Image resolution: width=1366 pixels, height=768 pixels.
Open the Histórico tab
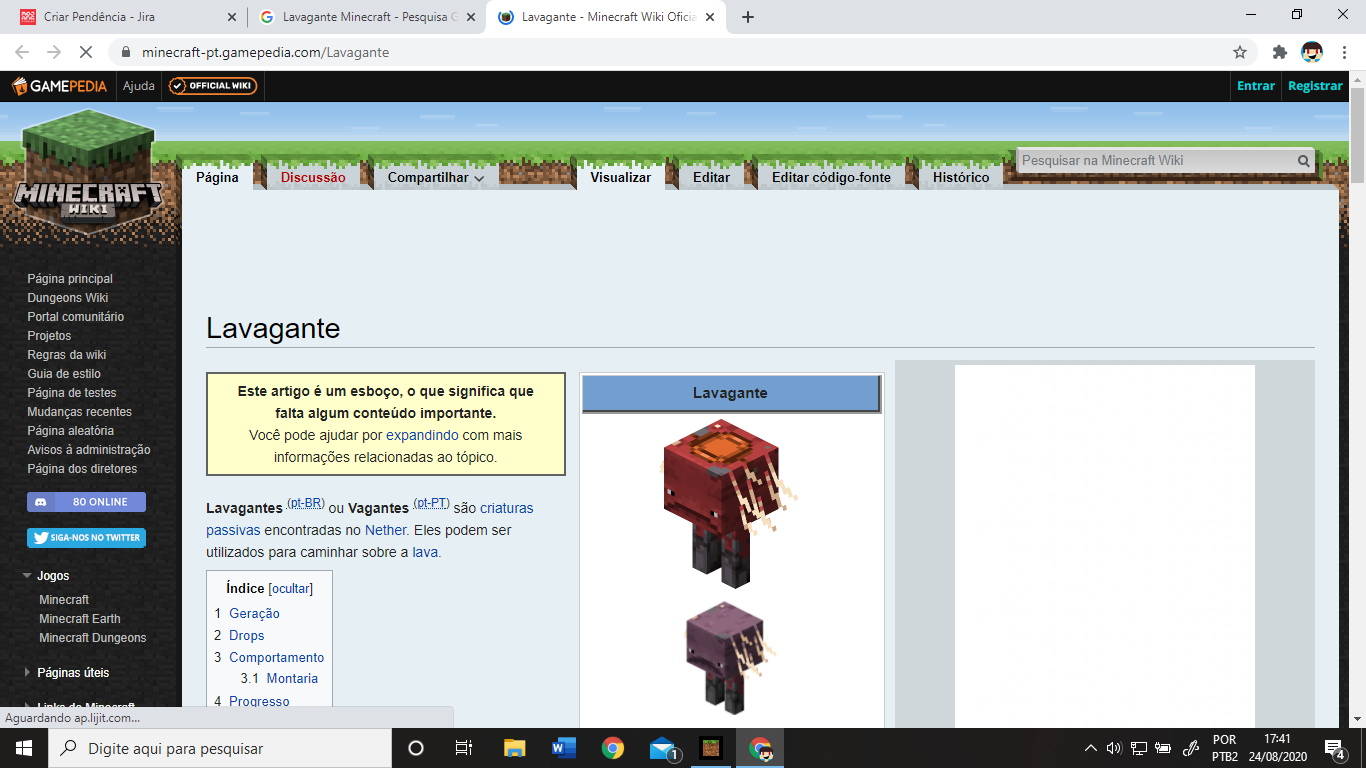coord(961,177)
